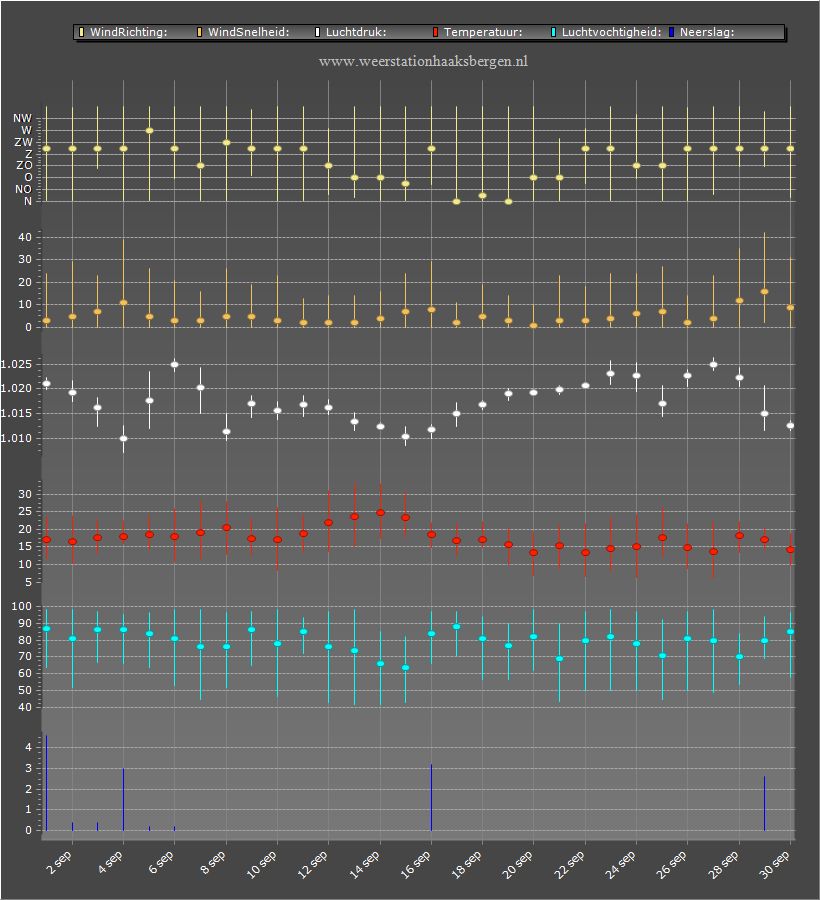
Task: Click the 24 sep date label
Action: tap(620, 864)
